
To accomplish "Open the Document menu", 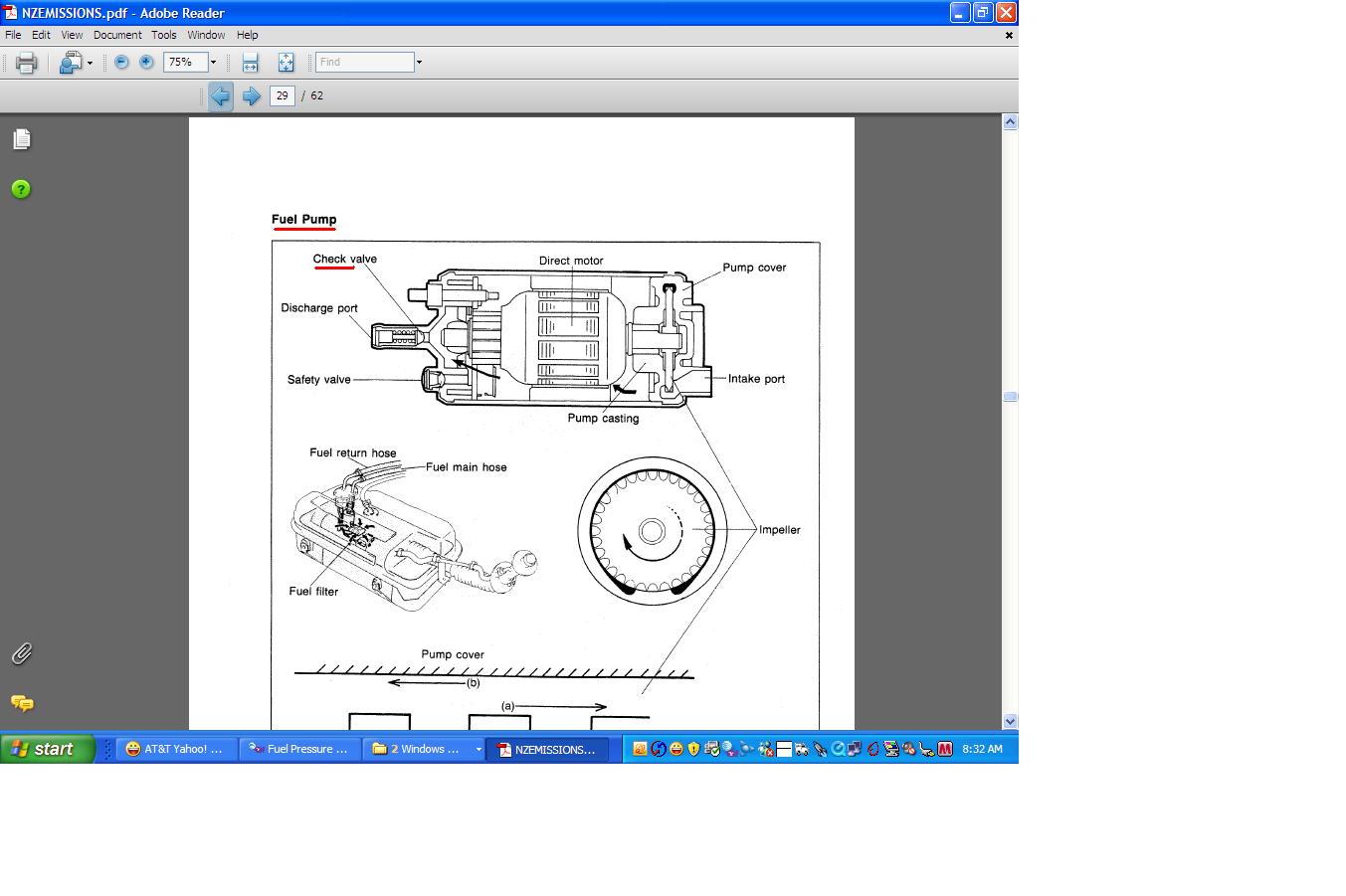I will [117, 35].
